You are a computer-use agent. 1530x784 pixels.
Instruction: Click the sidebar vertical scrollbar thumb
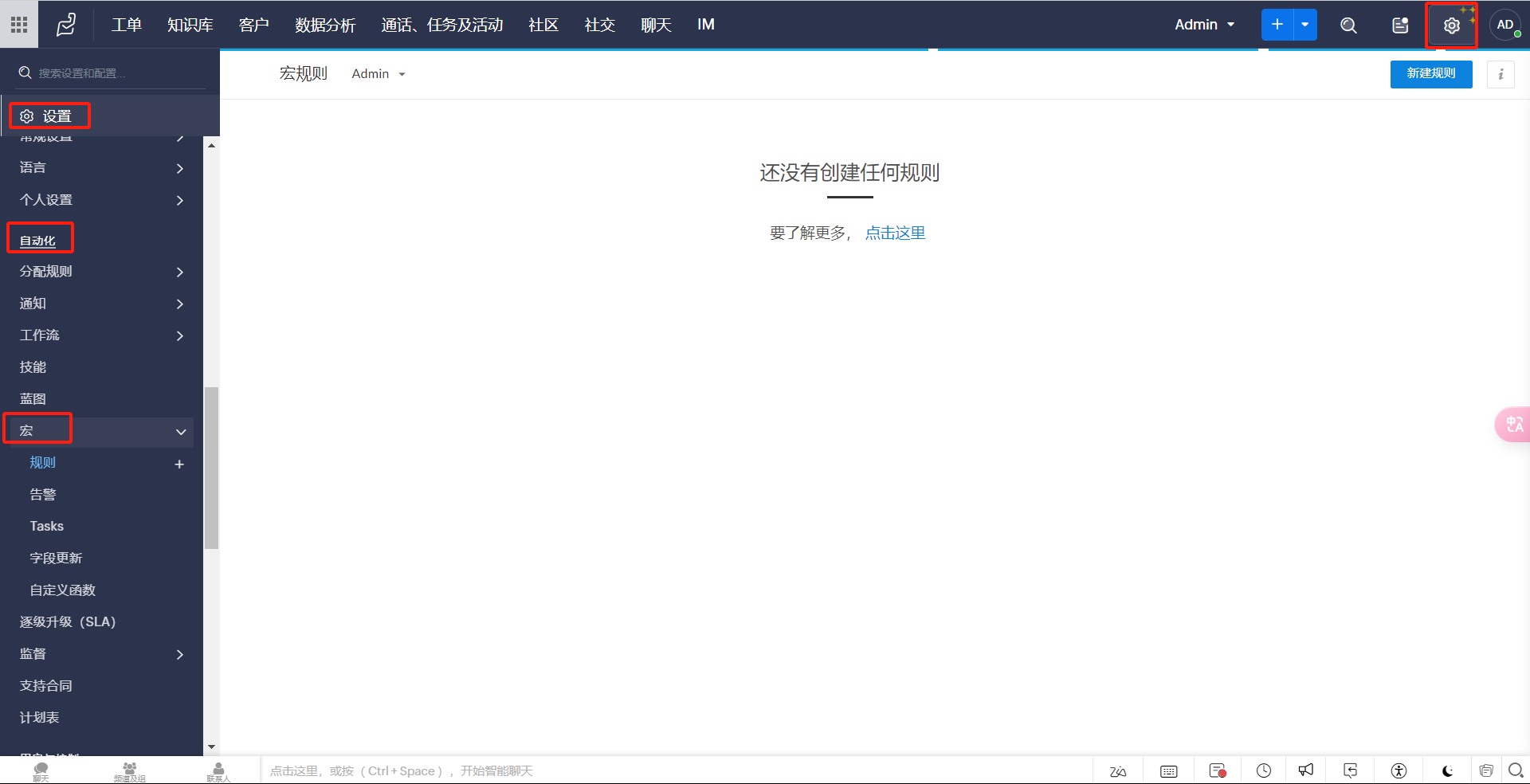tap(211, 468)
